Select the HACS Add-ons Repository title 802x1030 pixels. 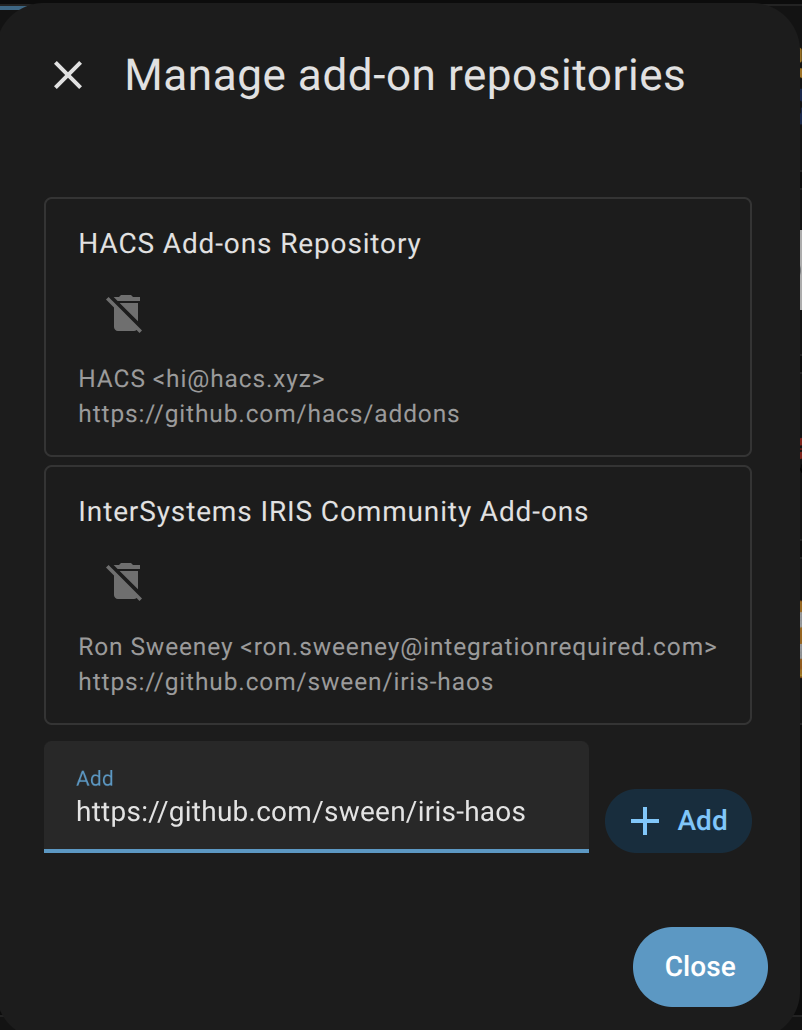click(249, 244)
